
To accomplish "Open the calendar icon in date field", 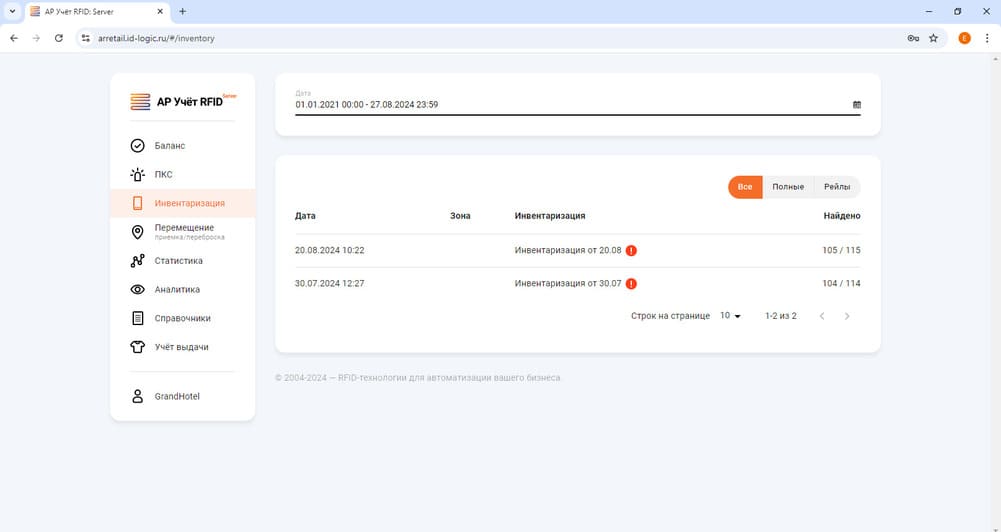I will pos(856,105).
